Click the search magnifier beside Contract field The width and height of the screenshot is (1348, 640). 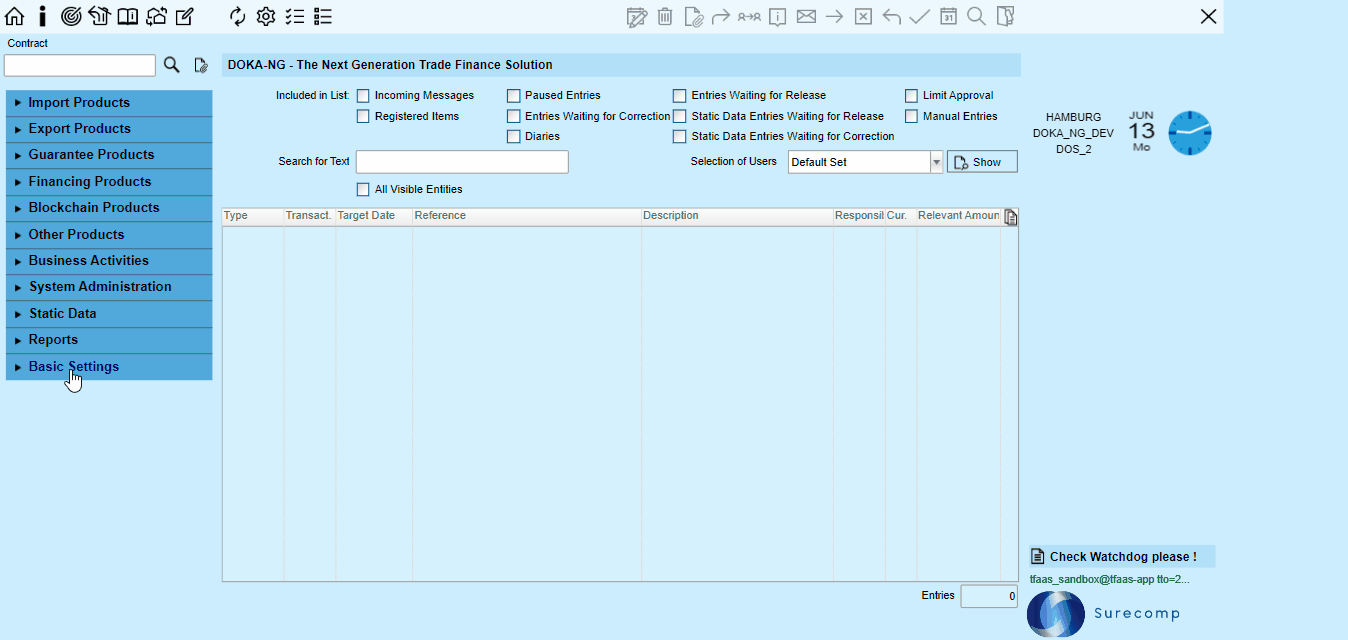(172, 65)
